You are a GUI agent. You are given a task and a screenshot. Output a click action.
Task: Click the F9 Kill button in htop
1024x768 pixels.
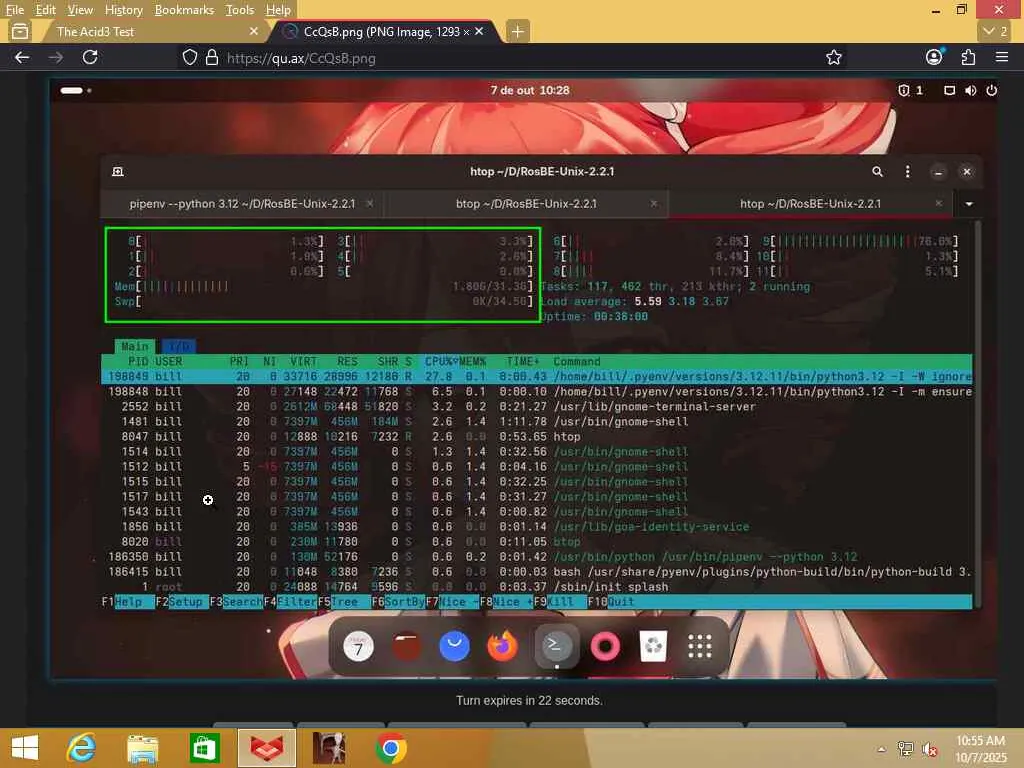point(560,601)
